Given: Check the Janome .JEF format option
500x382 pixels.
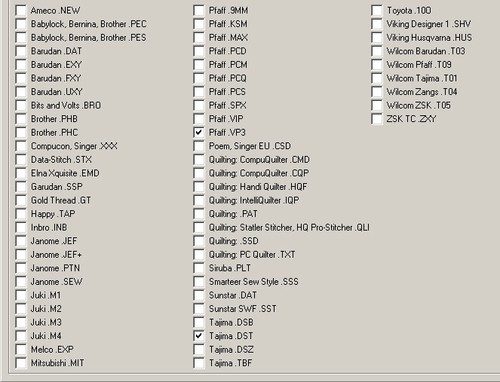Looking at the screenshot, I should click(x=21, y=241).
